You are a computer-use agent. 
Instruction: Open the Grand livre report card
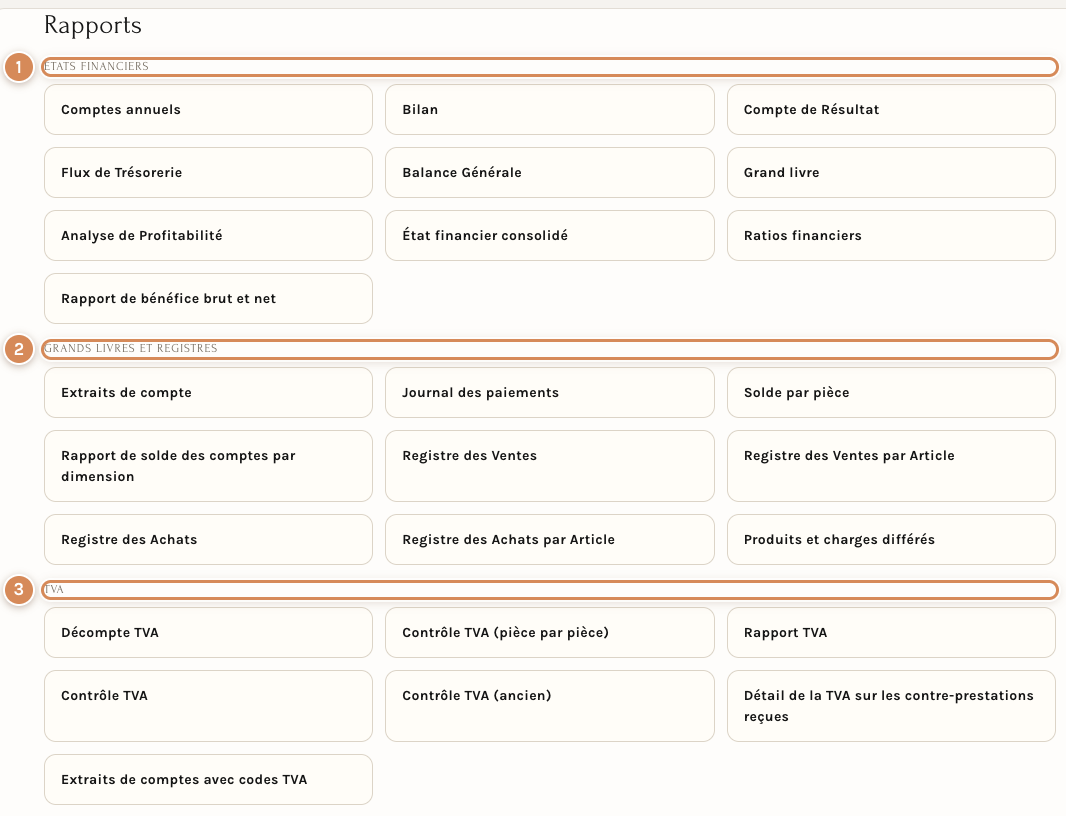(x=891, y=173)
